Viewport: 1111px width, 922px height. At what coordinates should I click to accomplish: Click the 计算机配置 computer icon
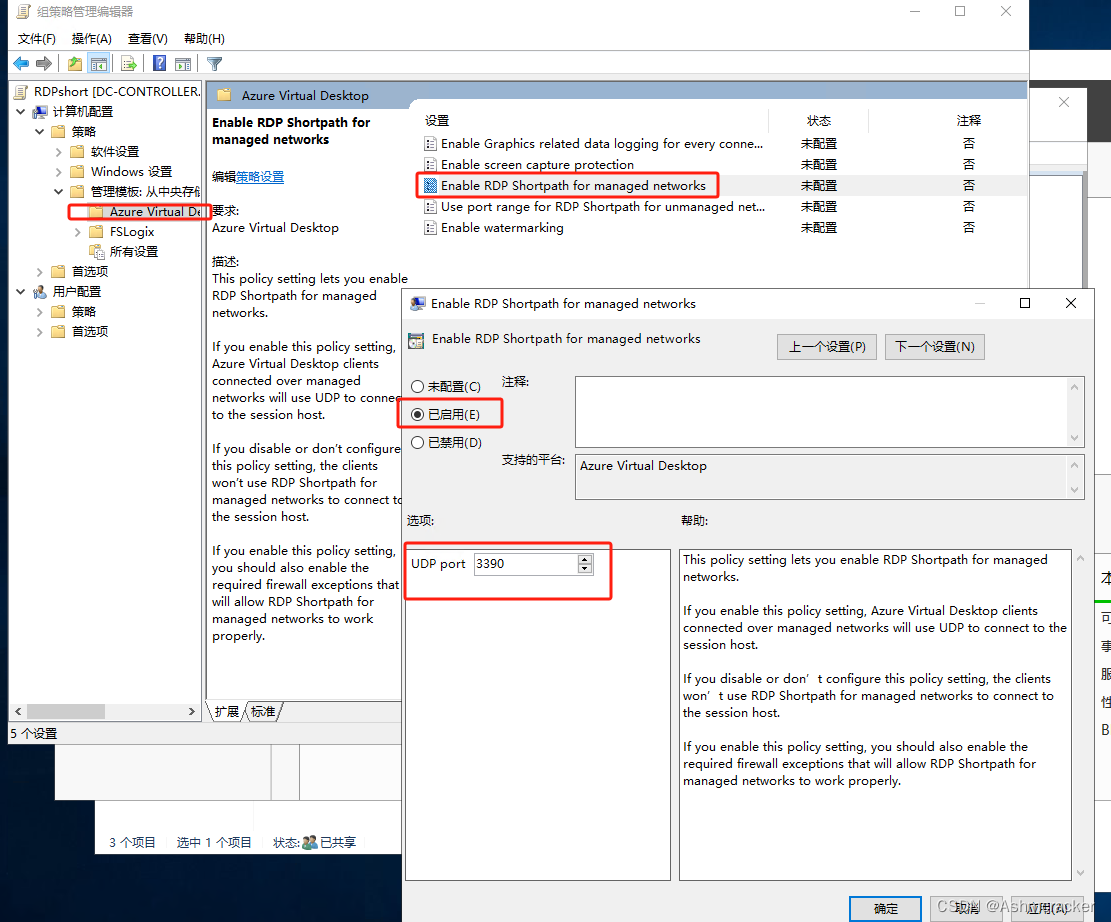[x=40, y=112]
